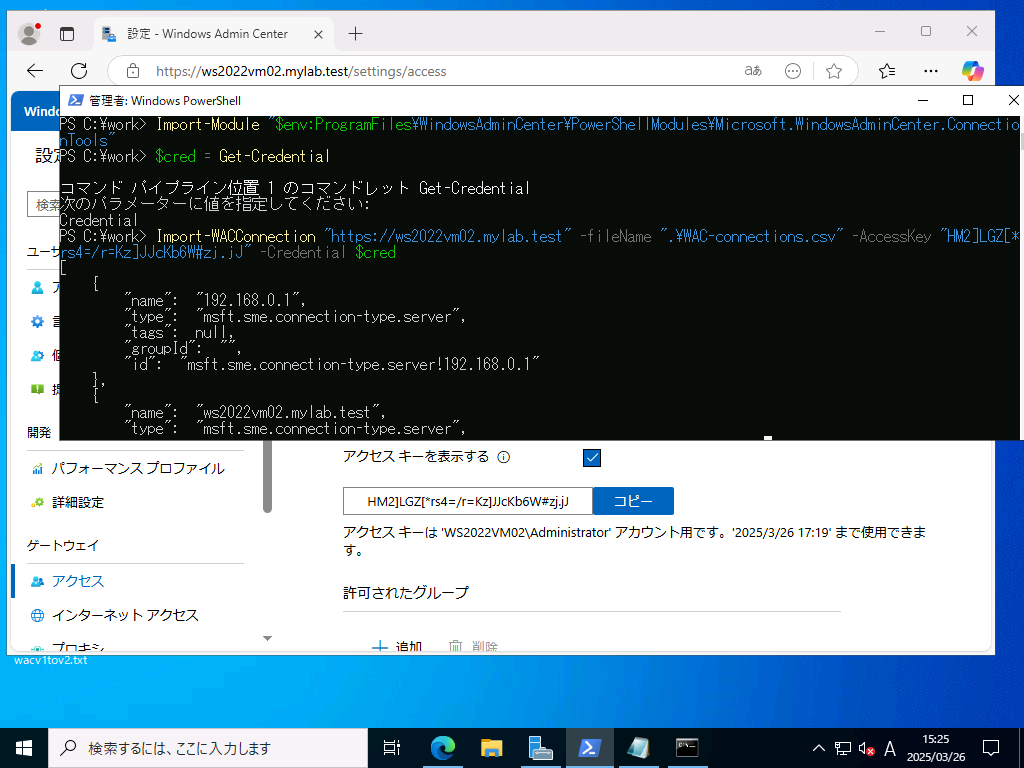Open Server Manager from taskbar
The height and width of the screenshot is (768, 1024).
pos(540,748)
